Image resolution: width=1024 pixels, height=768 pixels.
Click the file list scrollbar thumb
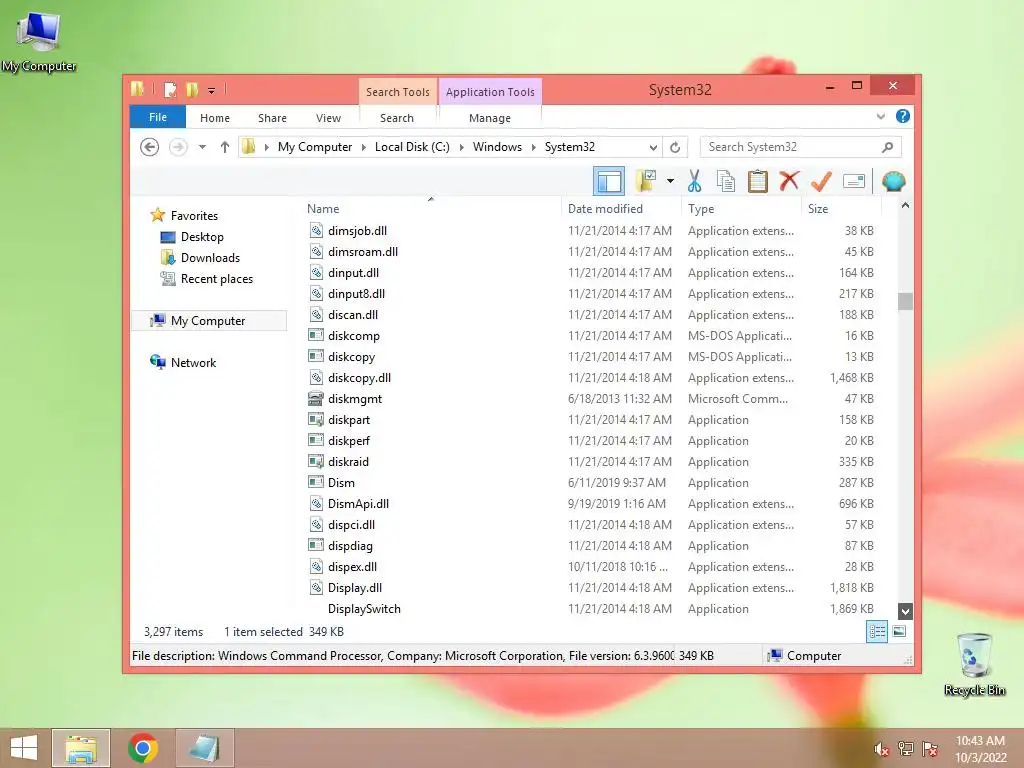pyautogui.click(x=905, y=301)
